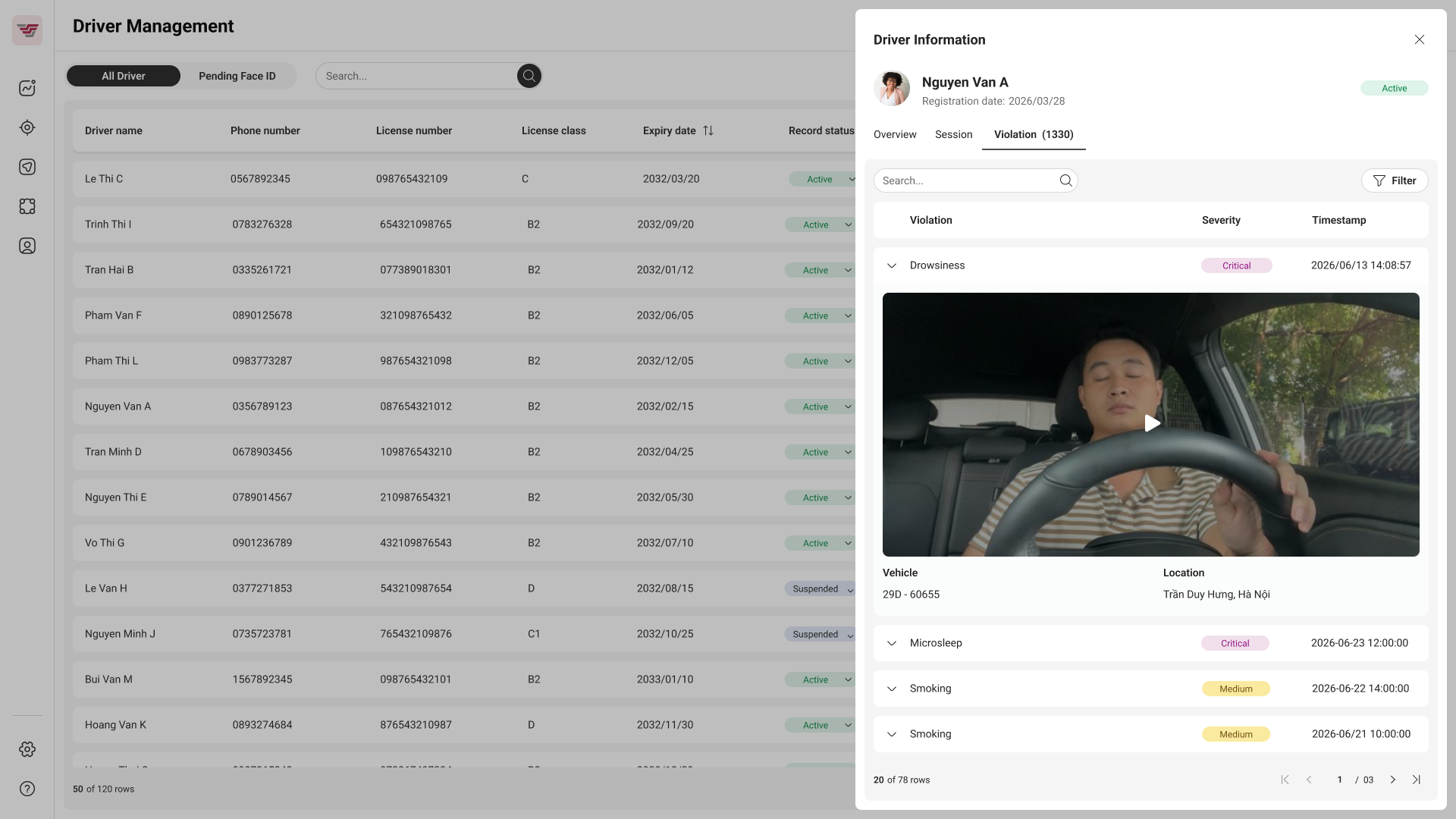Screen dimensions: 1456x819
Task: Click the violation Search field
Action: (976, 180)
